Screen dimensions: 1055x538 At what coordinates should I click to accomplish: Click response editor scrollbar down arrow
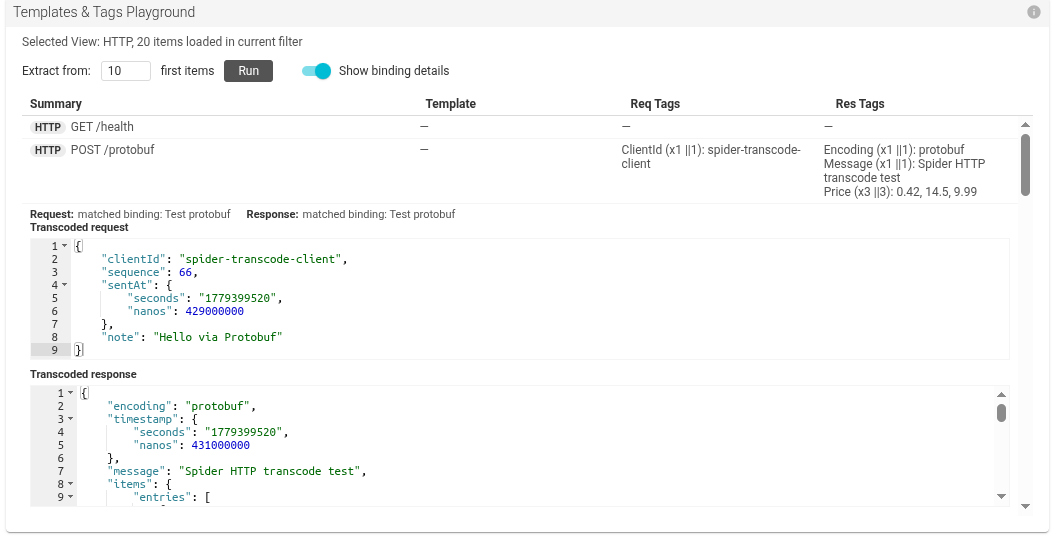pyautogui.click(x=1001, y=496)
